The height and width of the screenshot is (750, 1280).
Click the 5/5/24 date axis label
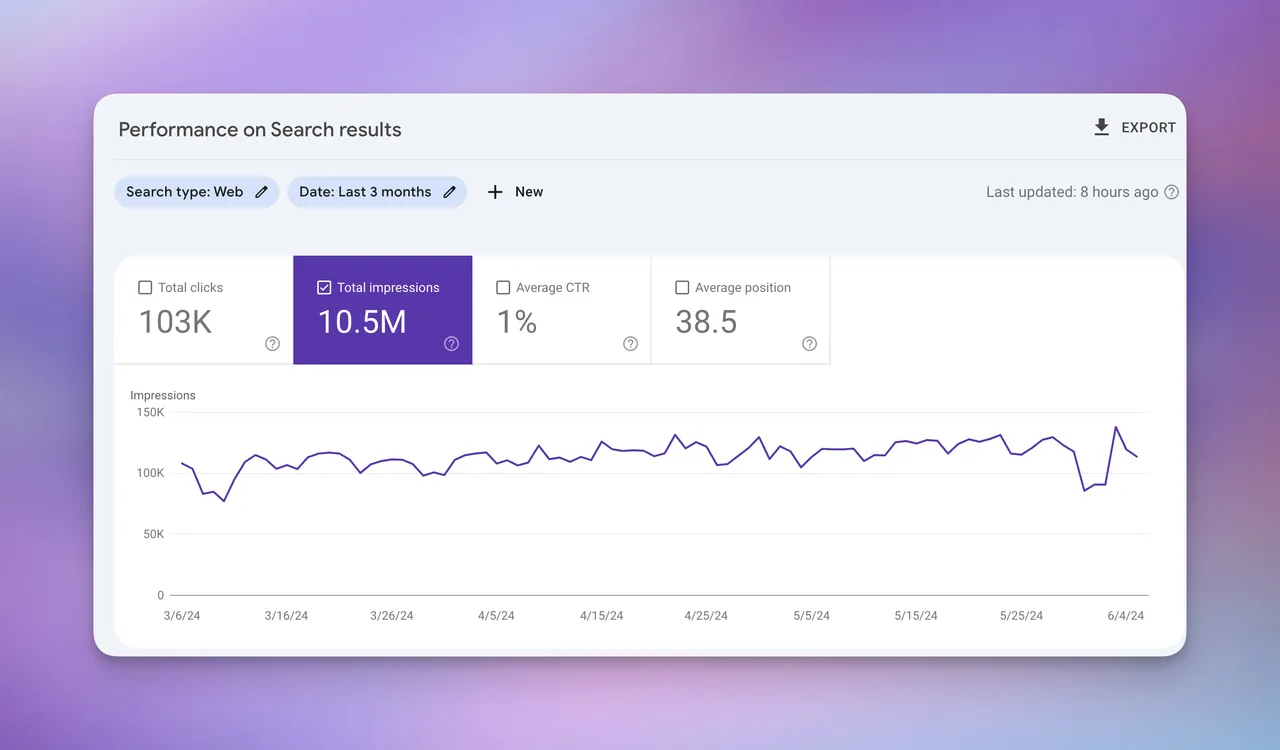(811, 616)
